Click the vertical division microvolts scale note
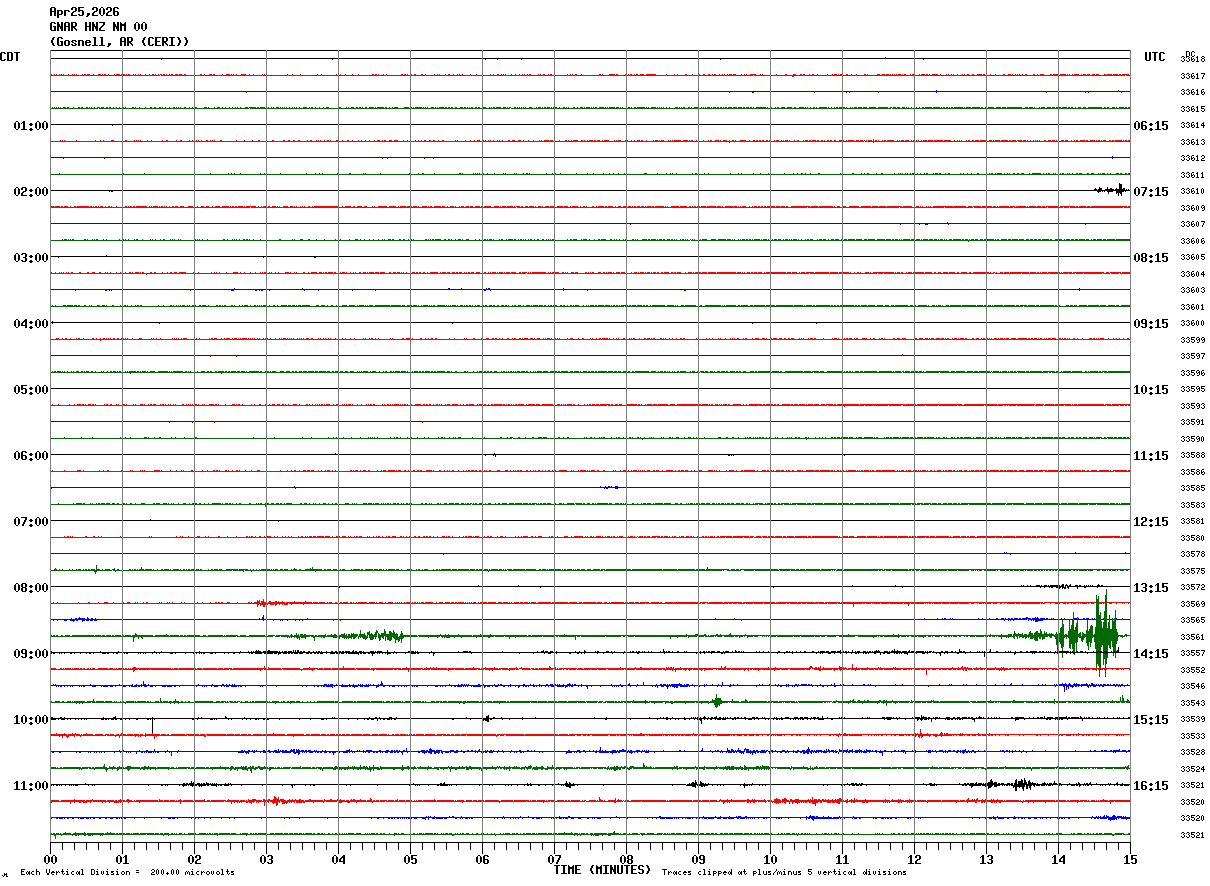Viewport: 1210px width, 886px height. point(127,873)
